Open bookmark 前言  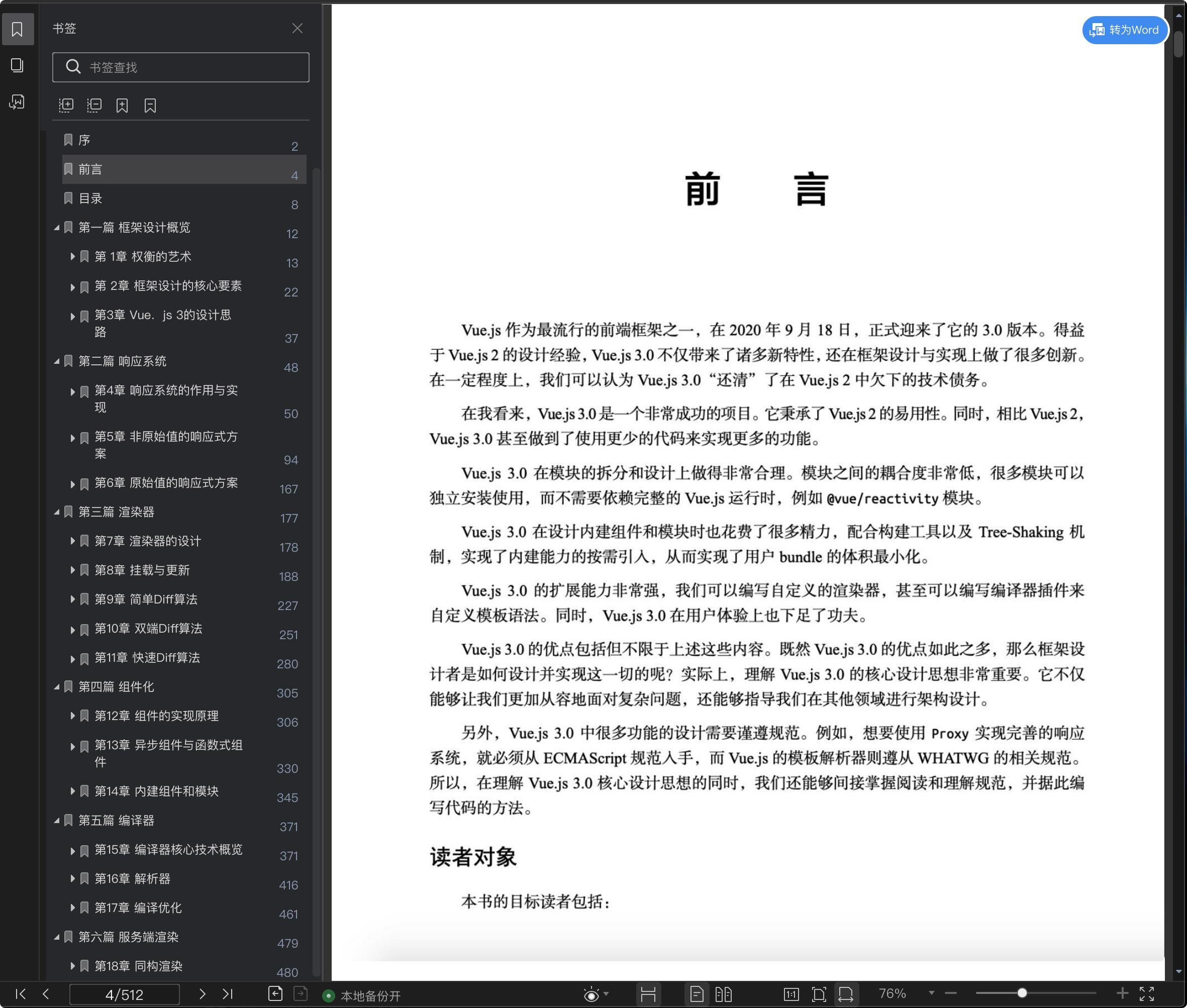coord(184,169)
